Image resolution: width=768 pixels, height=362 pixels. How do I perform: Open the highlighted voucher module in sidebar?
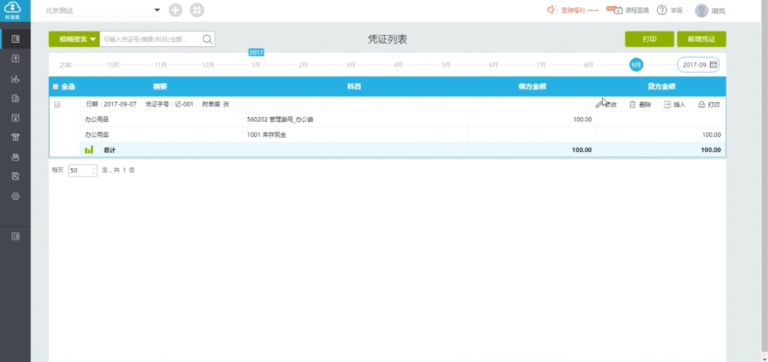click(16, 39)
